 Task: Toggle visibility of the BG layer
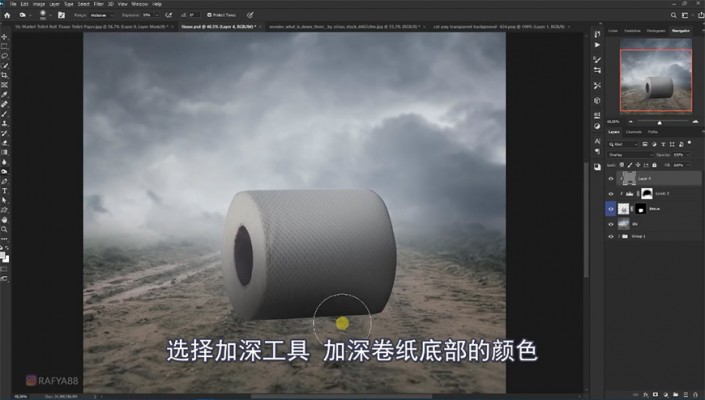point(611,224)
